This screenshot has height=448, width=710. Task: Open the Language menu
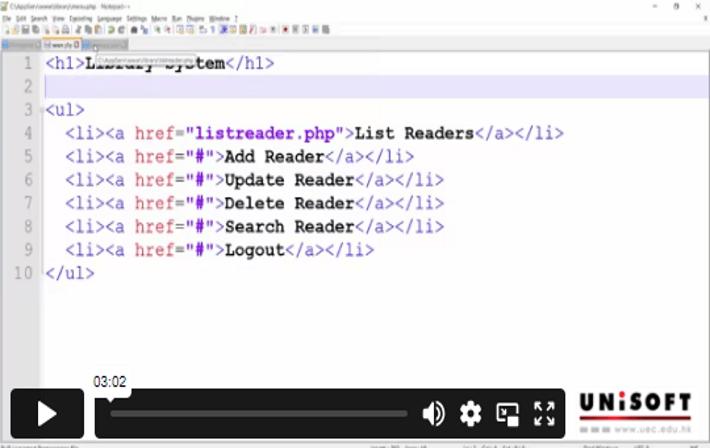(x=110, y=18)
